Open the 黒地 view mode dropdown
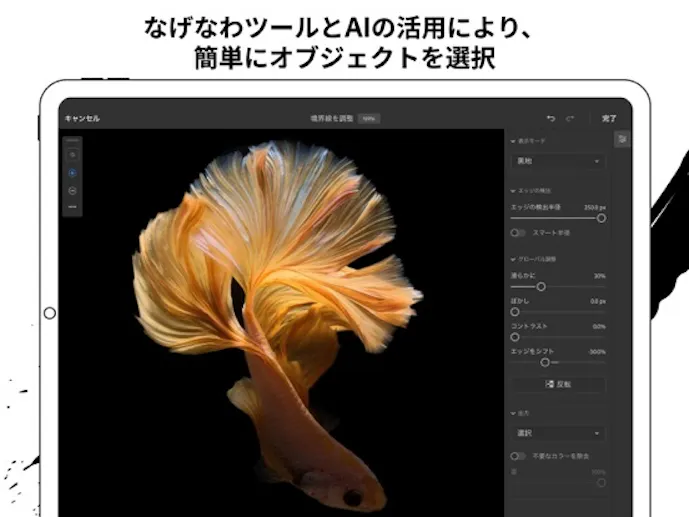The image size is (689, 517). click(x=558, y=161)
